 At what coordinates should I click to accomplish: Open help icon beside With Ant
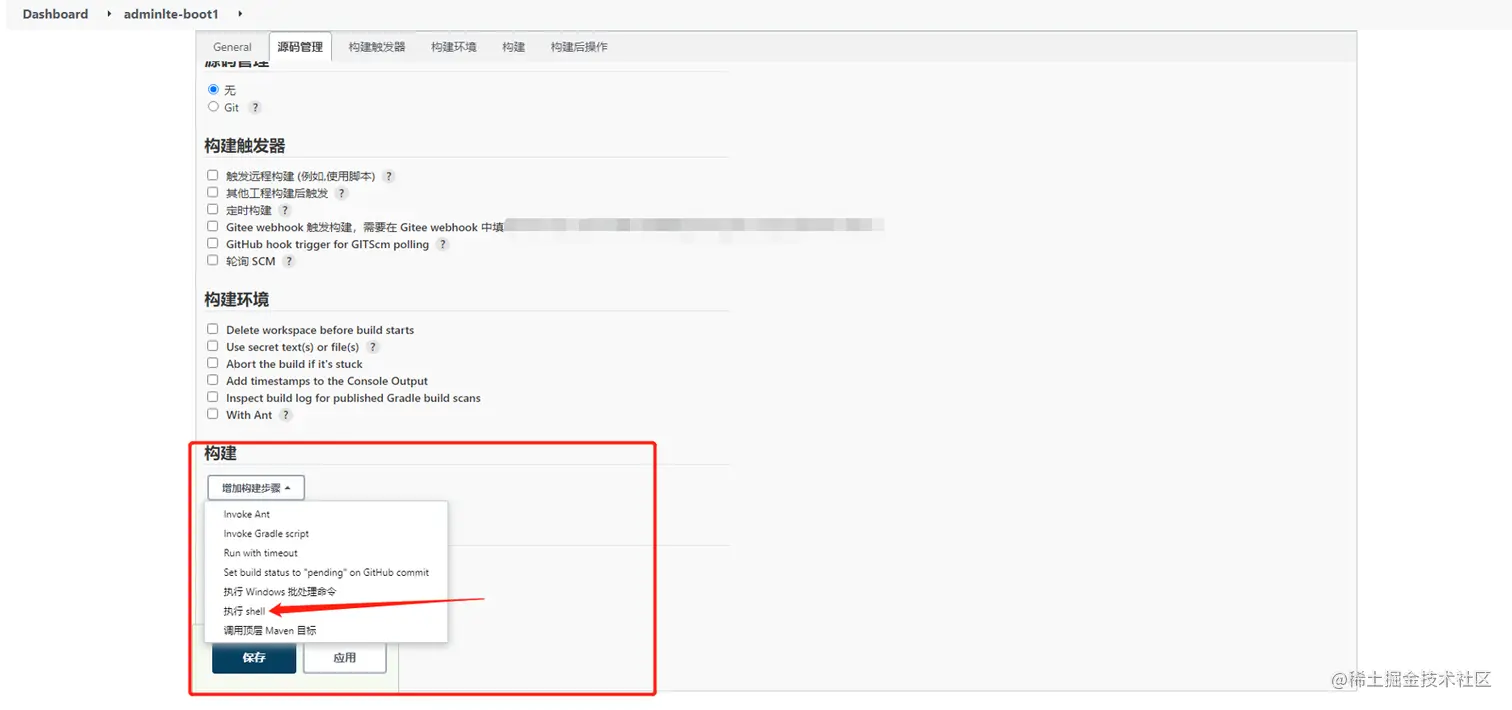[x=286, y=415]
